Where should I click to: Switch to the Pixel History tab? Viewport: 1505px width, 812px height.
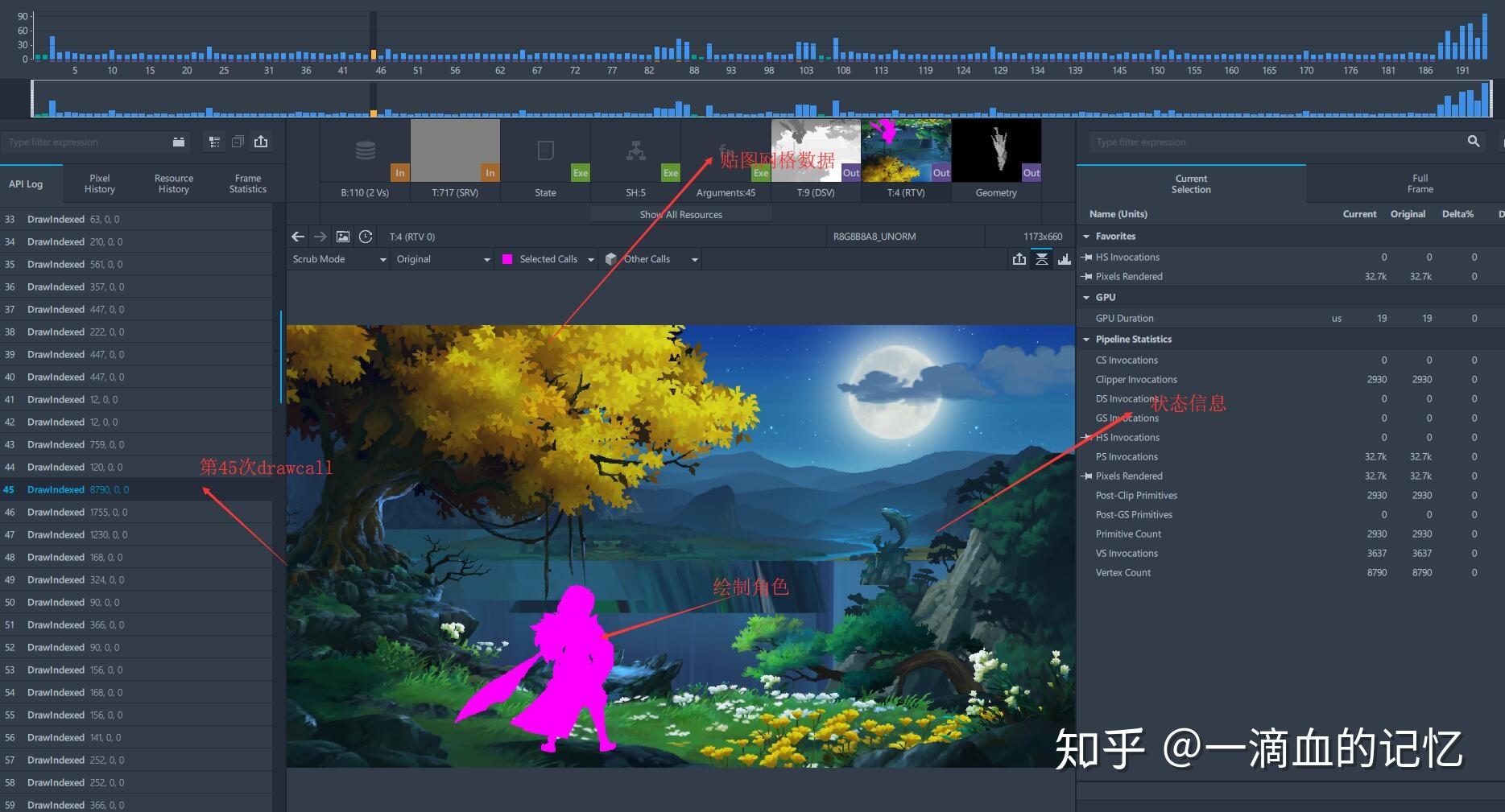pyautogui.click(x=99, y=183)
